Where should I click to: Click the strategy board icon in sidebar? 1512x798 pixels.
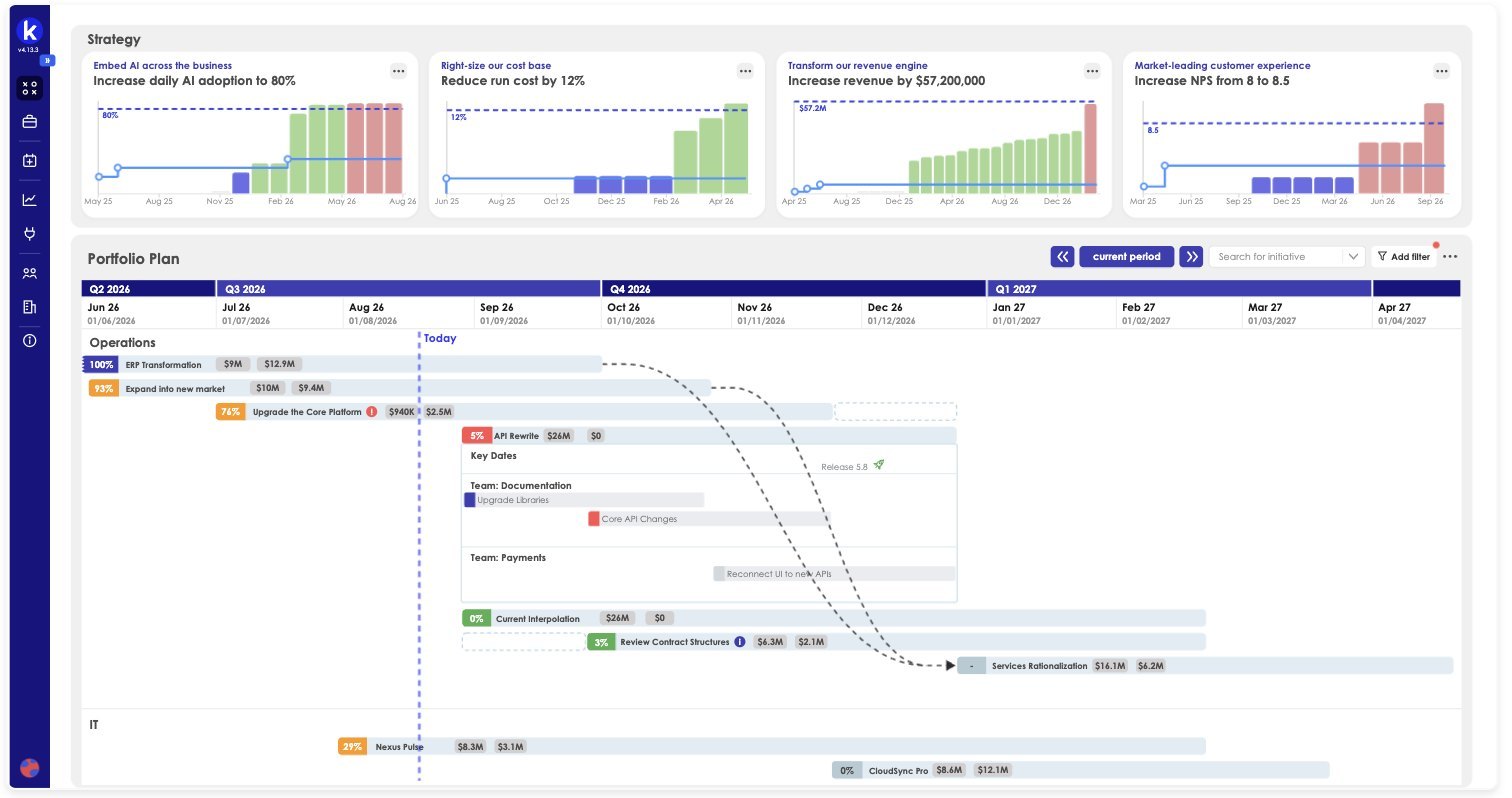[x=30, y=88]
